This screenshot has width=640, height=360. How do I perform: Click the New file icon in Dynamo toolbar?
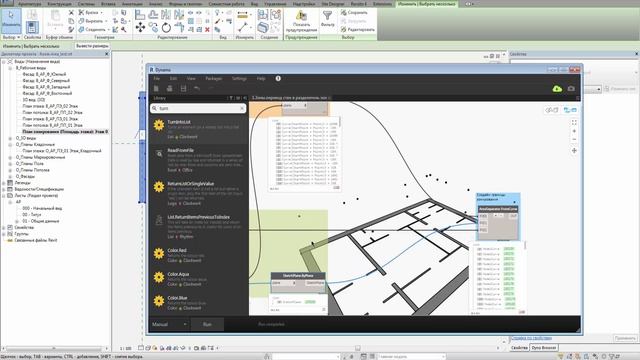(156, 89)
